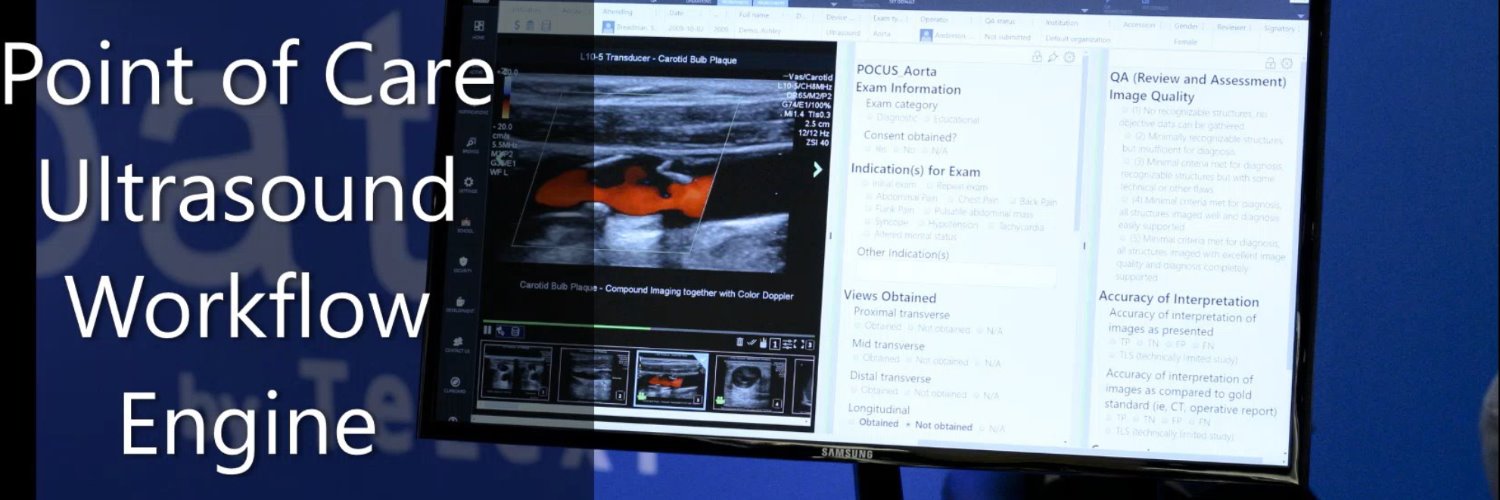Go to next image with white arrow

click(x=817, y=169)
